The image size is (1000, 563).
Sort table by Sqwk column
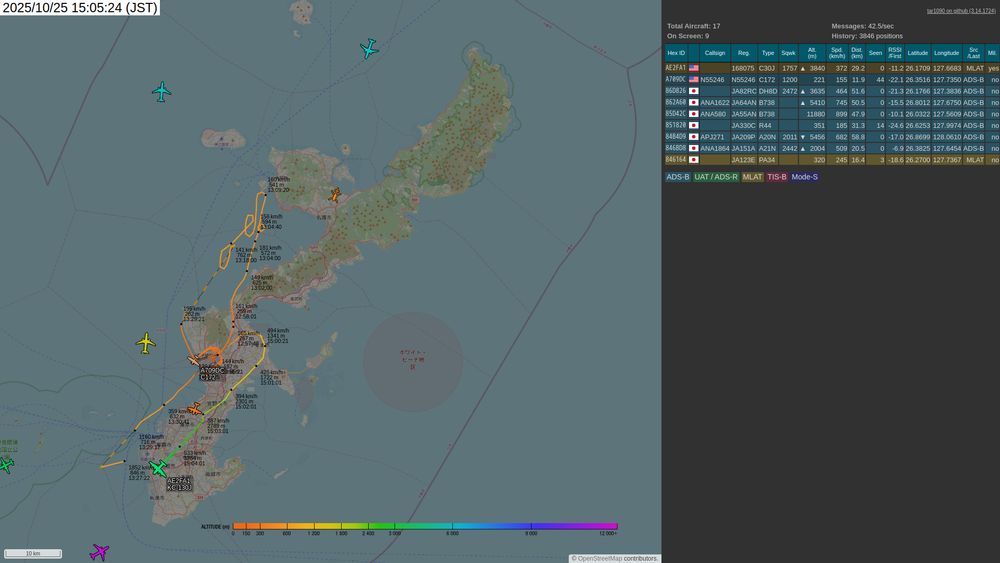click(788, 53)
